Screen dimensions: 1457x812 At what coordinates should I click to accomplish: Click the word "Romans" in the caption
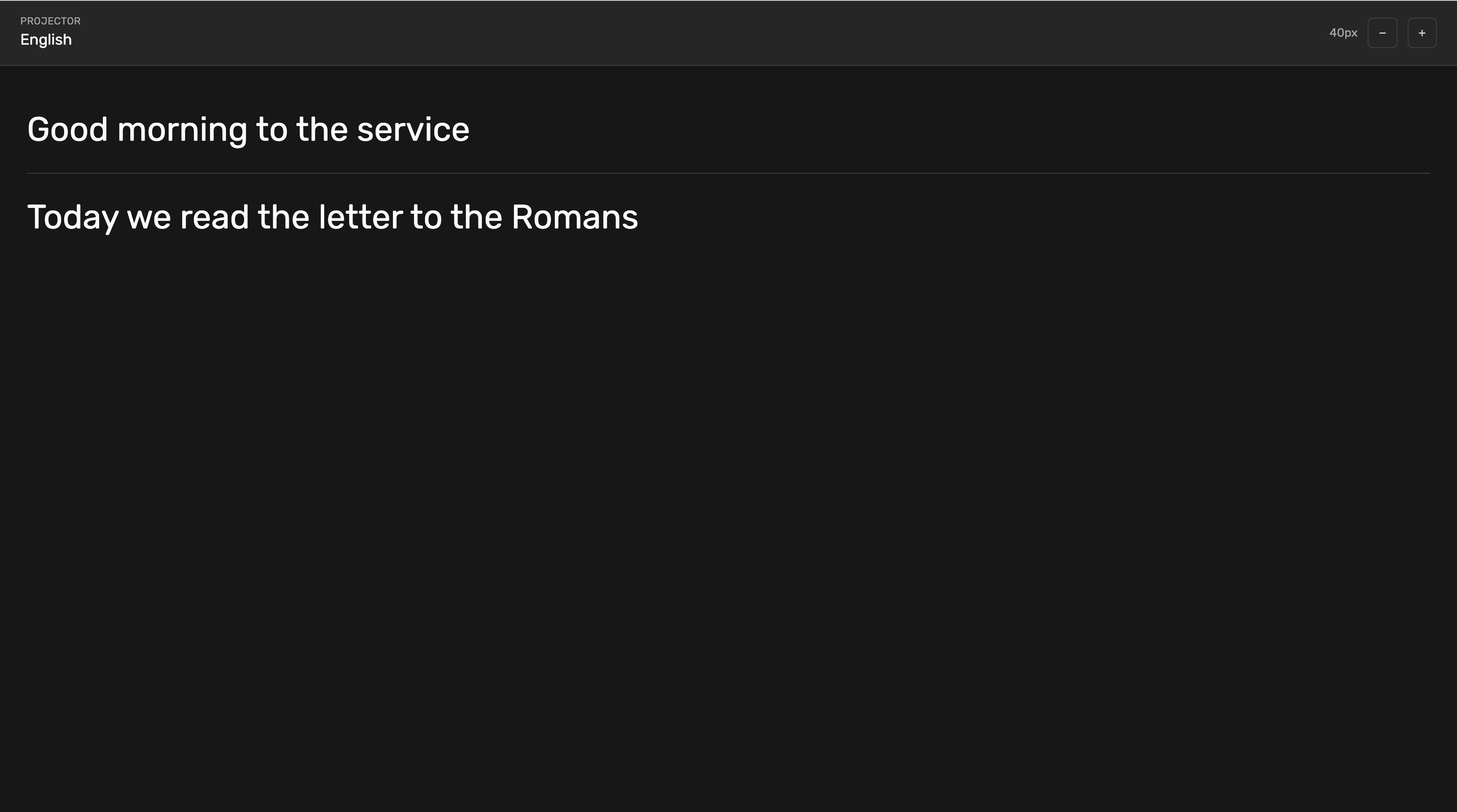pyautogui.click(x=574, y=218)
